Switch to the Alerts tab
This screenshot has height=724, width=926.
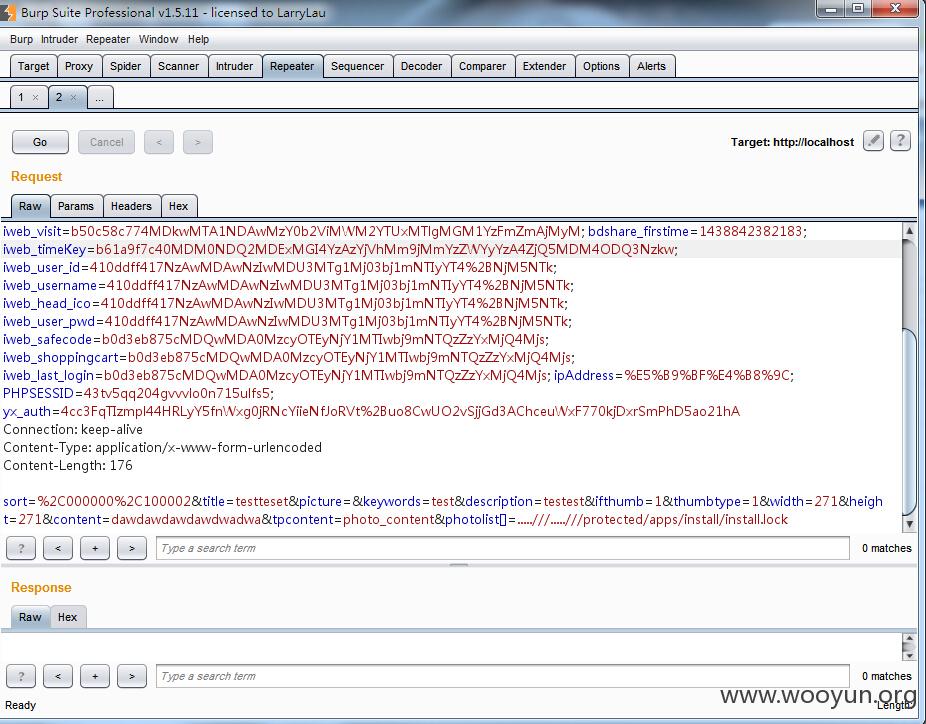[x=651, y=66]
